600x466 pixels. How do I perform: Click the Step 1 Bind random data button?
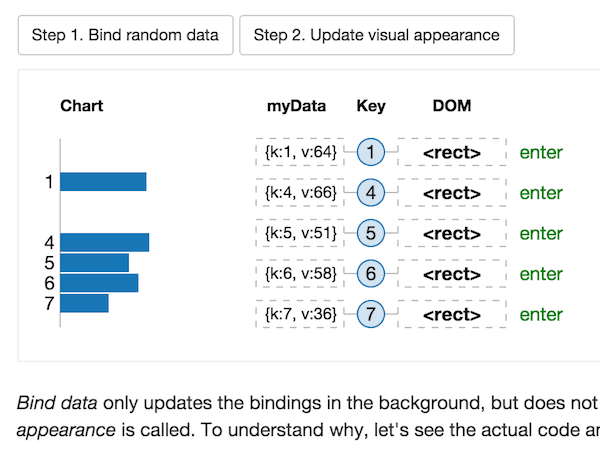click(x=125, y=35)
